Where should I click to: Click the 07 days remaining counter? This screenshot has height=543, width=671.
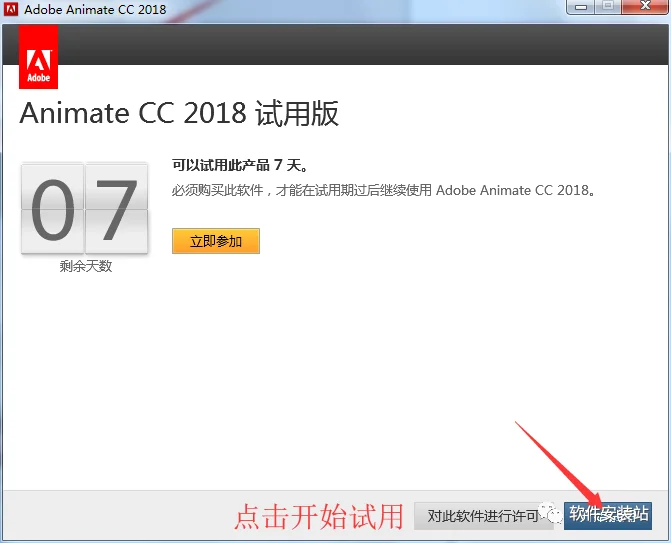point(85,209)
